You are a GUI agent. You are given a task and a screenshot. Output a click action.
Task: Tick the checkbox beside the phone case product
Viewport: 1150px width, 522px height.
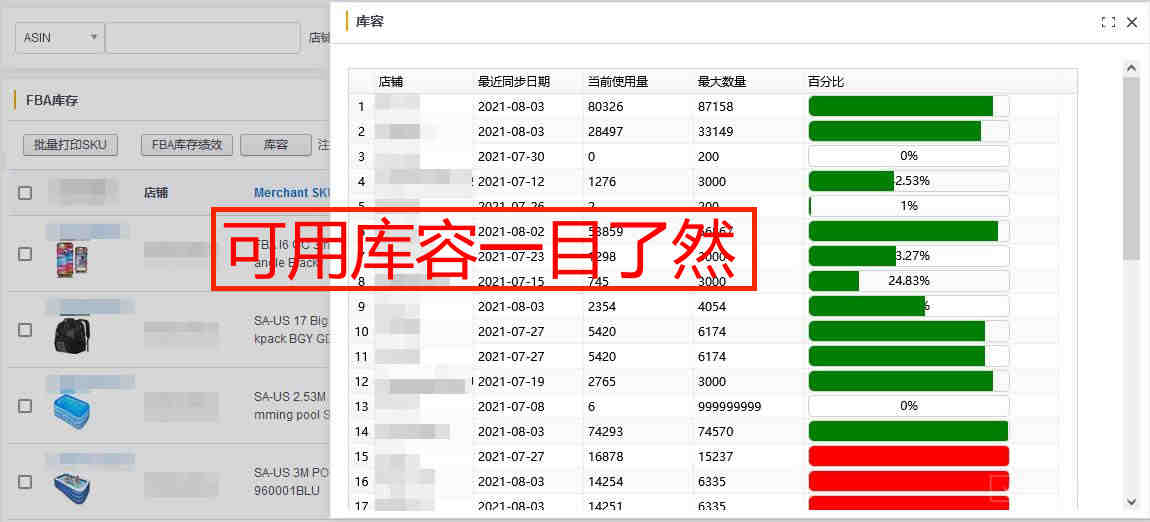[x=25, y=254]
